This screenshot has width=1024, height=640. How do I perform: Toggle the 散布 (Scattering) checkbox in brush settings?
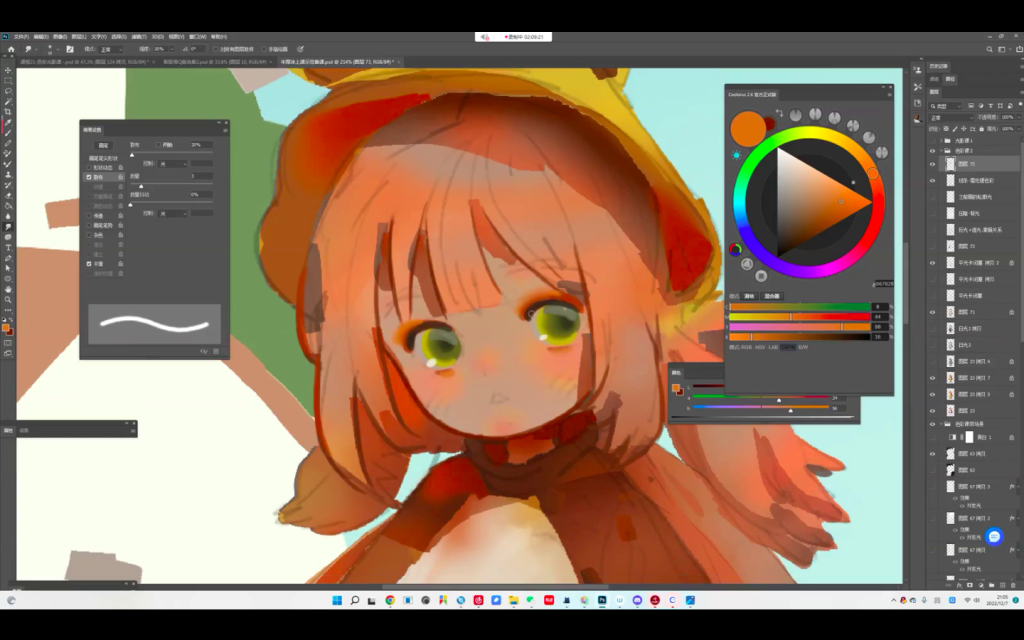pos(89,176)
